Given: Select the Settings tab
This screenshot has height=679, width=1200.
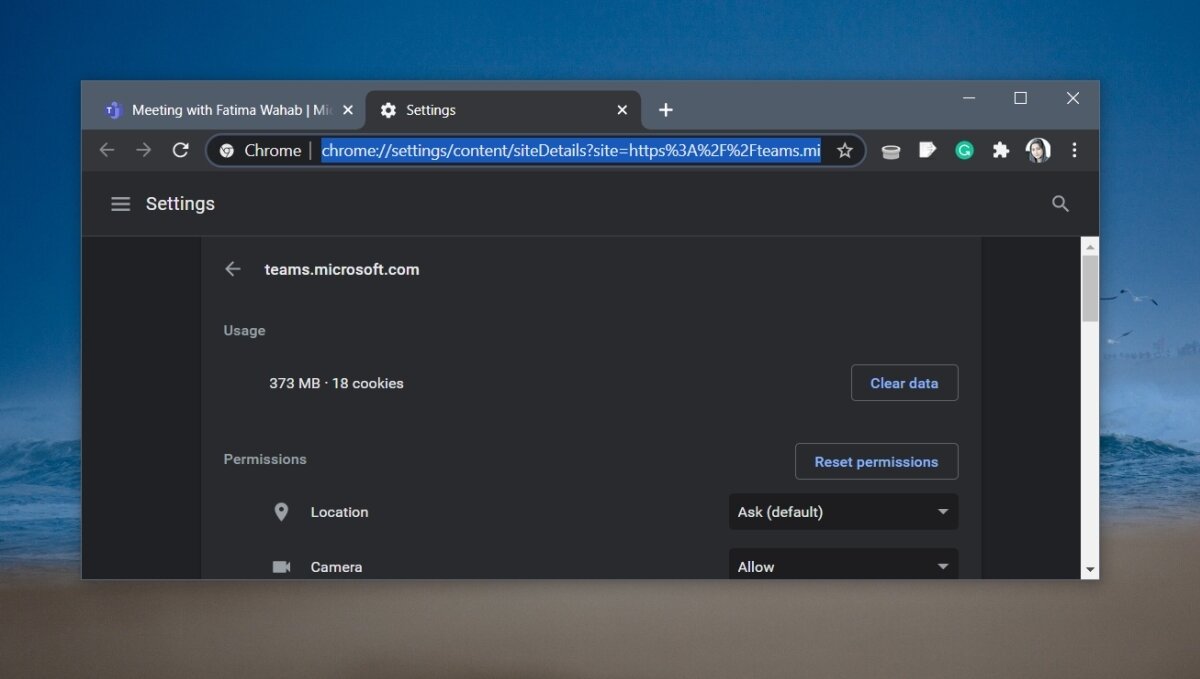Looking at the screenshot, I should pyautogui.click(x=490, y=110).
